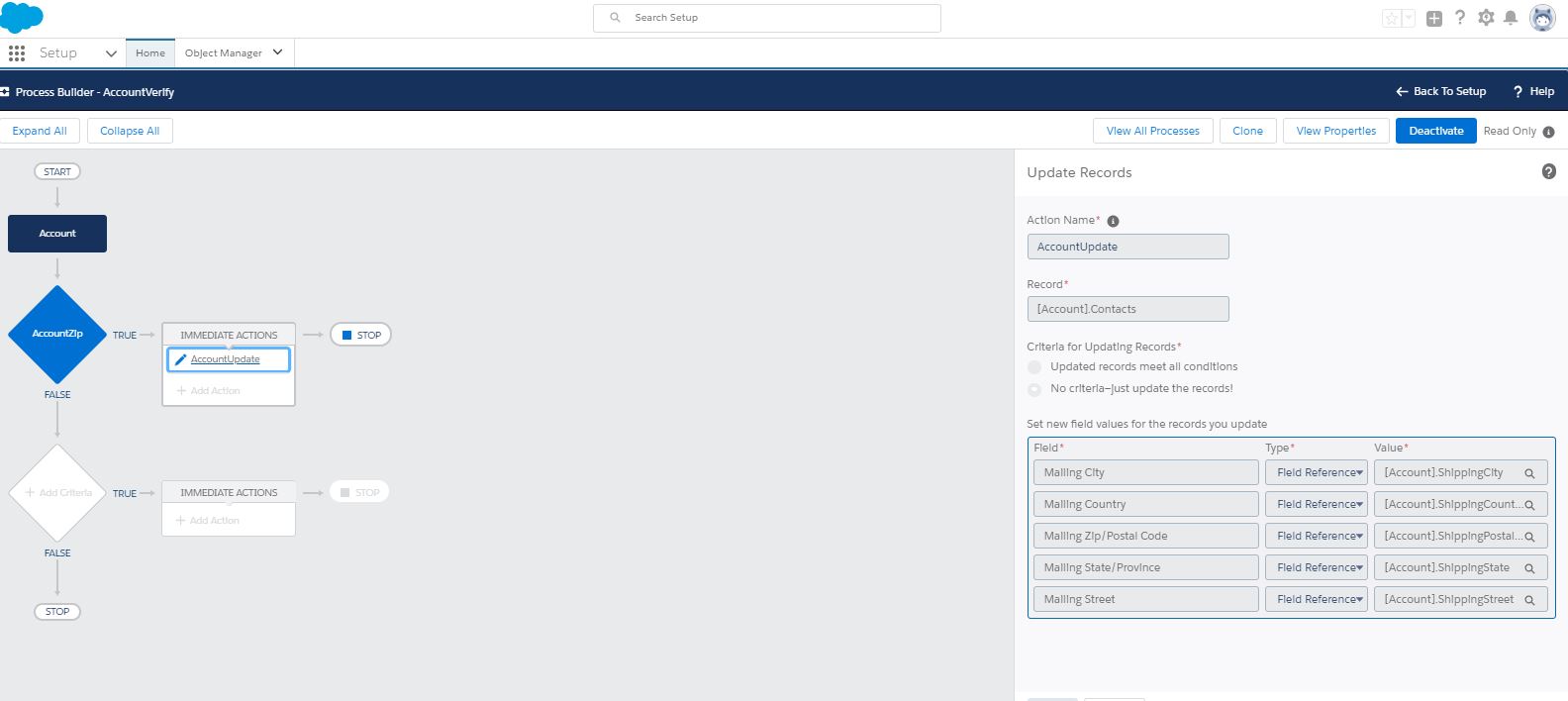Click the Mailing State/Province field box
The width and height of the screenshot is (1568, 701).
click(1145, 567)
